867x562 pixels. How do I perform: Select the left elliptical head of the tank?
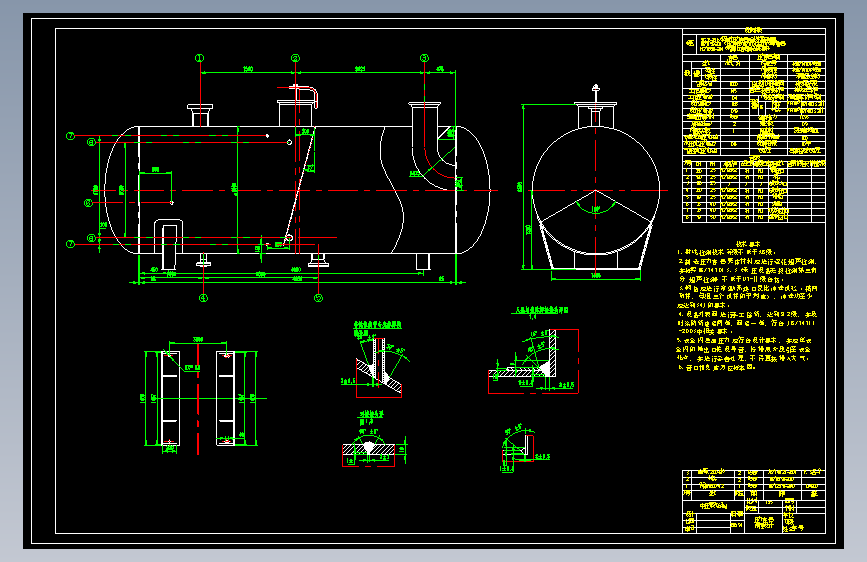coord(121,190)
